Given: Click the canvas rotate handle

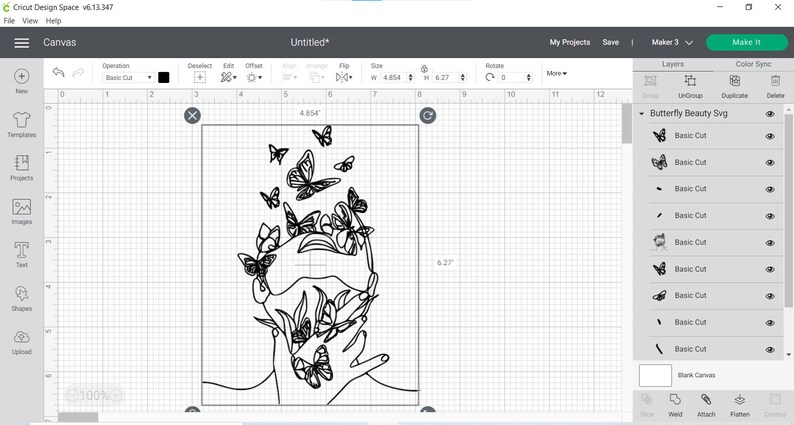Looking at the screenshot, I should point(428,115).
